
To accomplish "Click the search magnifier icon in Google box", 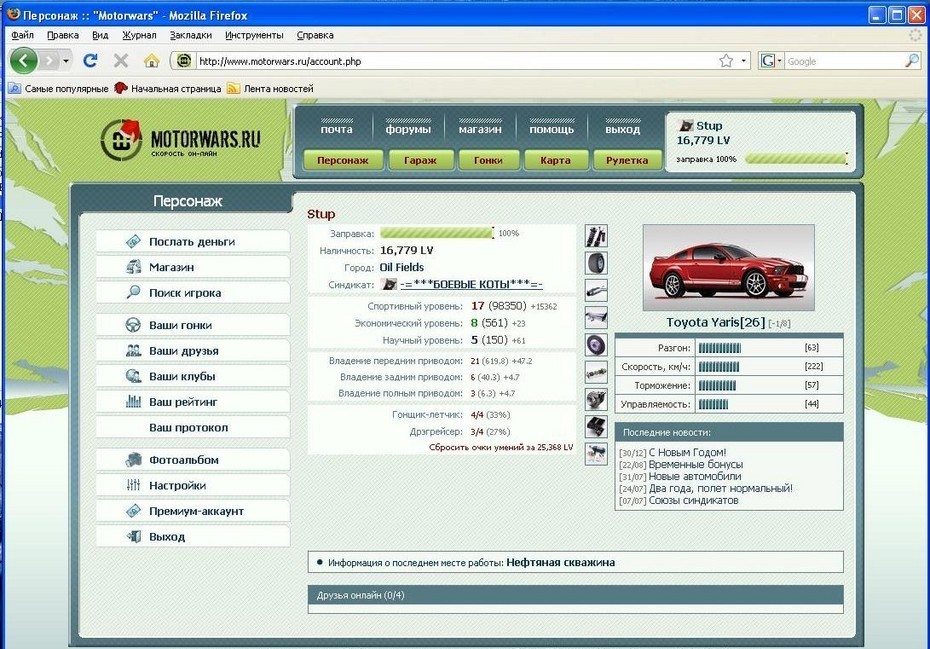I will (x=912, y=61).
